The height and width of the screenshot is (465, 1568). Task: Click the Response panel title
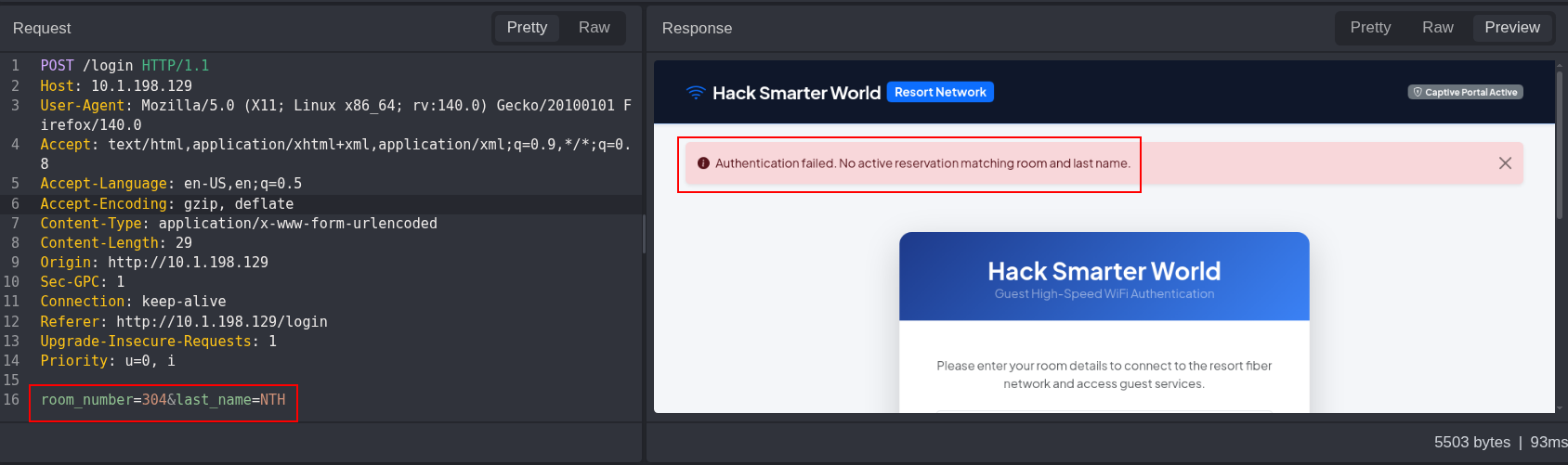pyautogui.click(x=697, y=29)
